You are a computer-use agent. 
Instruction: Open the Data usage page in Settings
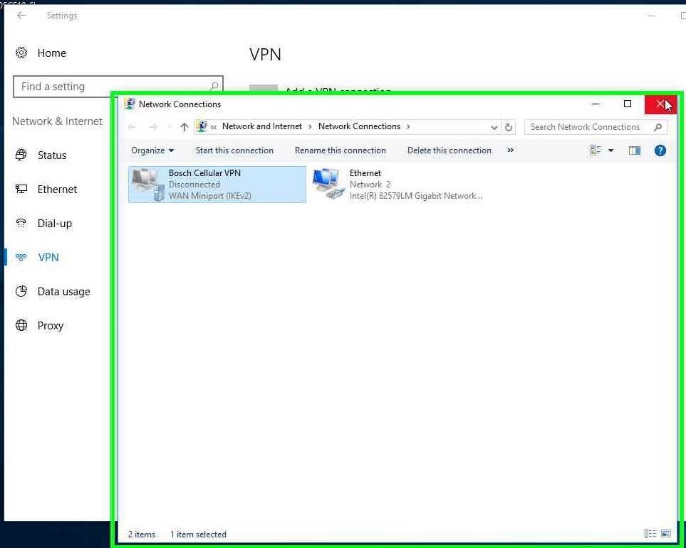pos(64,292)
